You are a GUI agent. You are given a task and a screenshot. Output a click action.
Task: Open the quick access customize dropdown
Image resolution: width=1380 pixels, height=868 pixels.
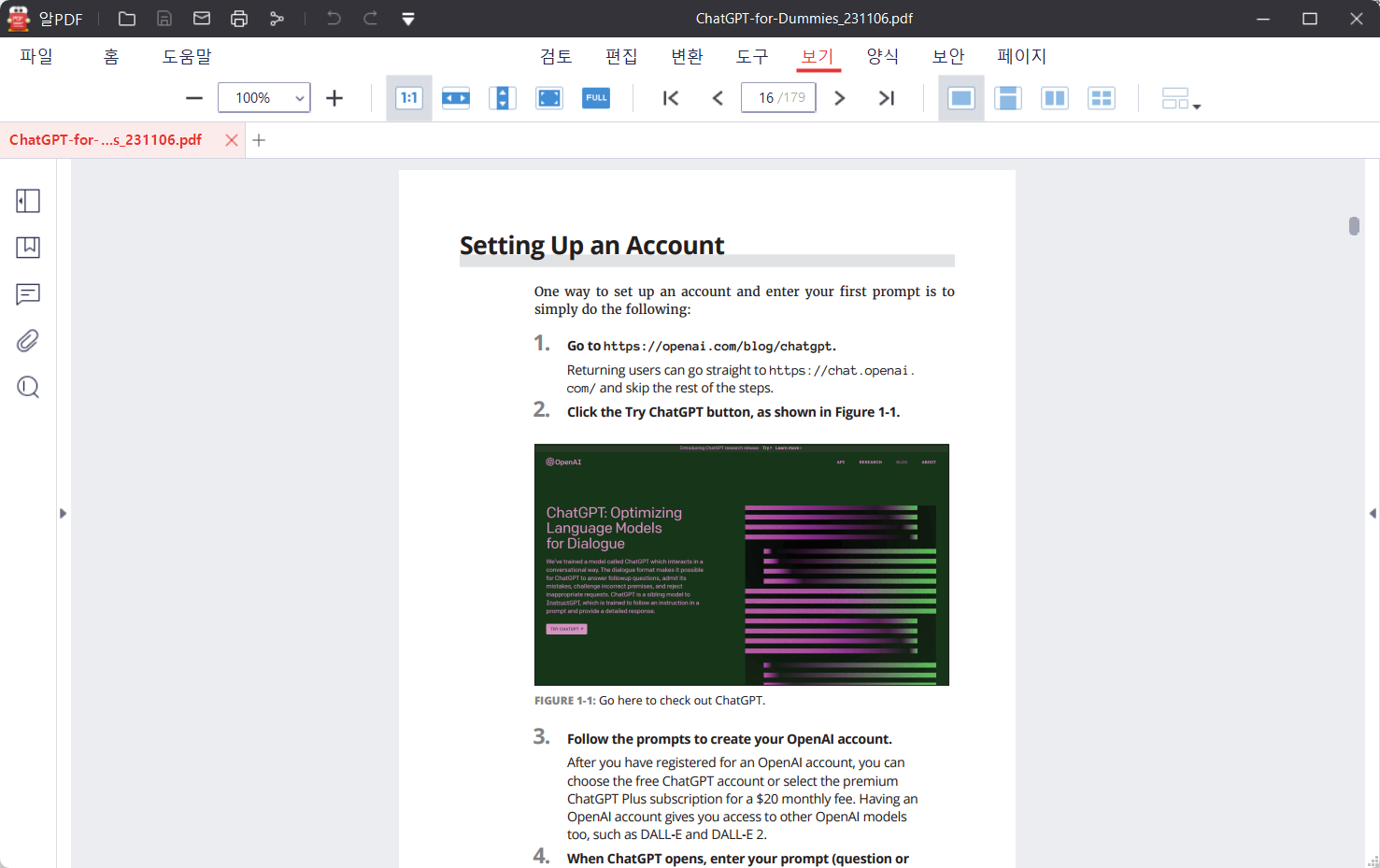(408, 19)
